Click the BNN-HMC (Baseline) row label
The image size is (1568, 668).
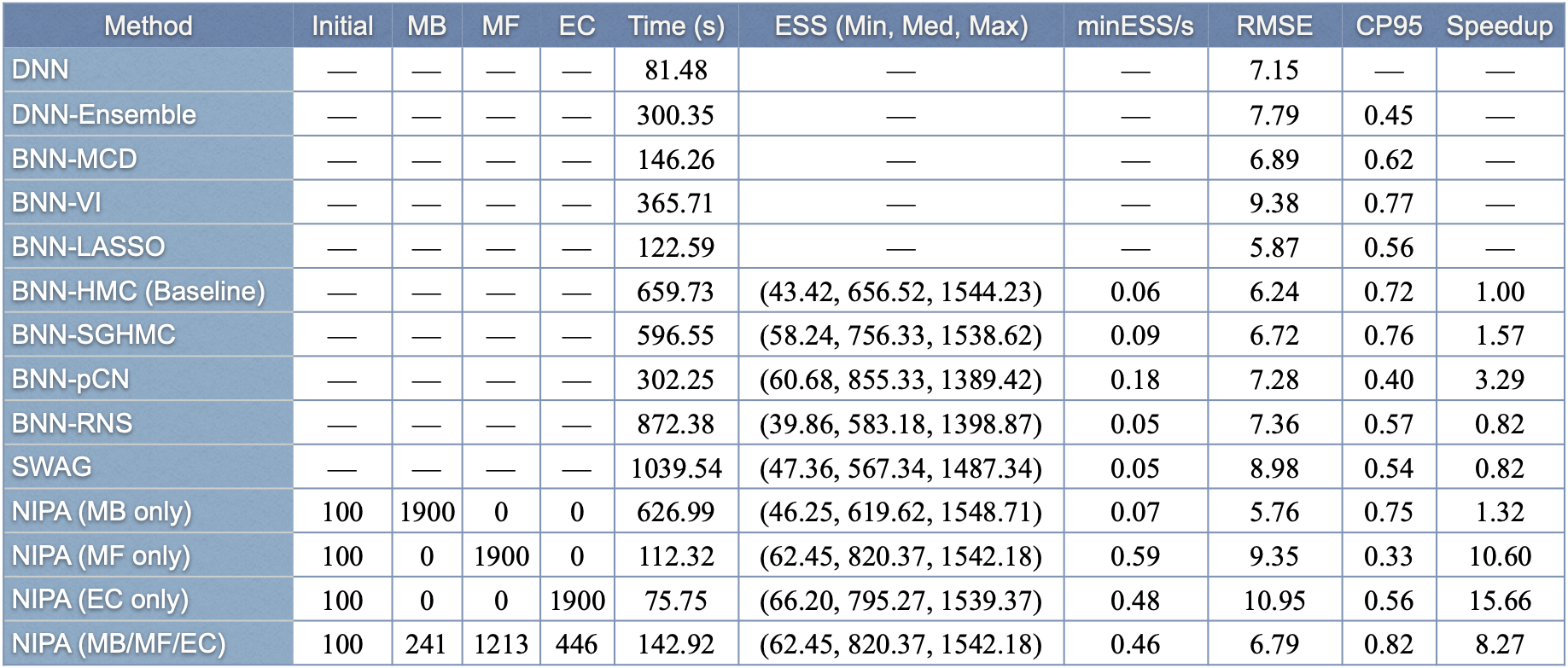click(138, 291)
